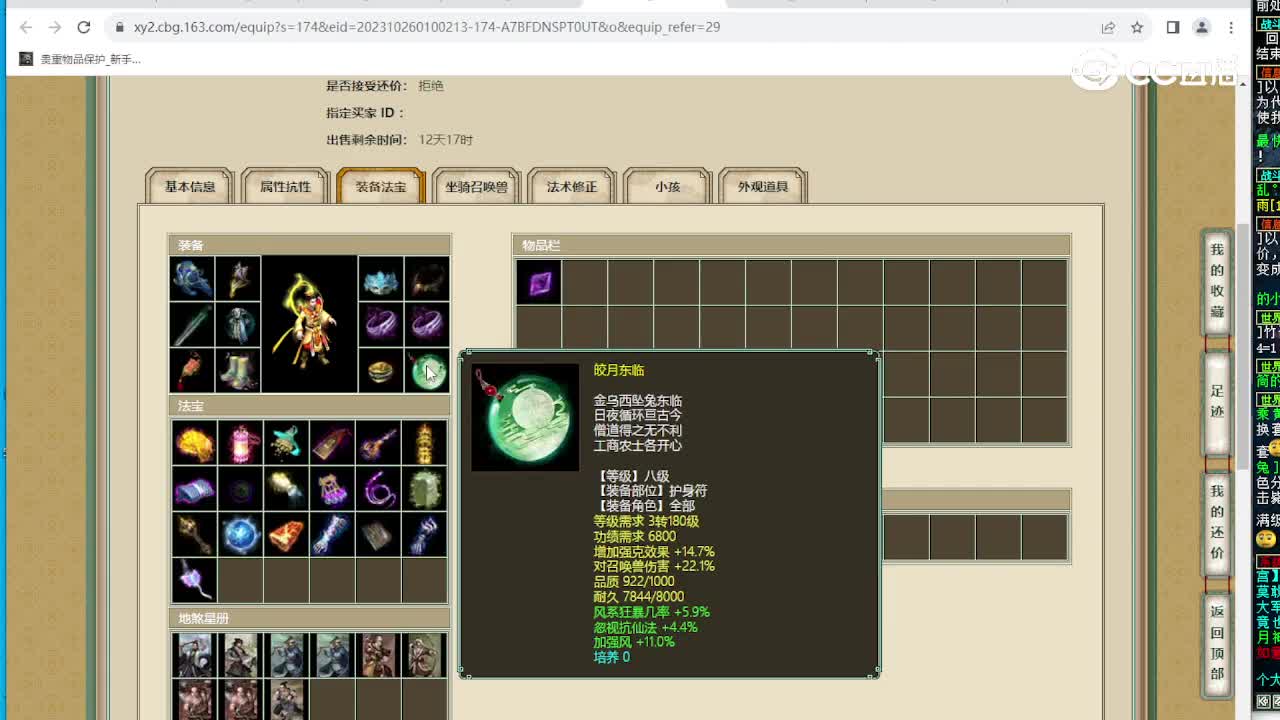
Task: Select the orange seal brick treasure
Action: 286,534
